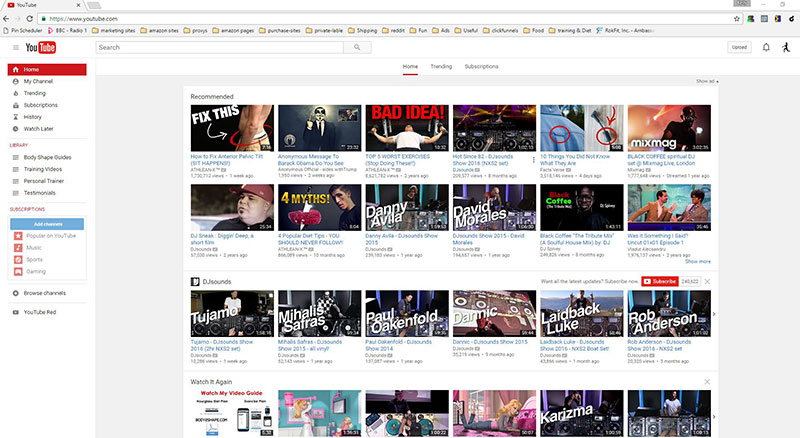Click the Popular on YouTube channel icon
800x438 pixels.
coord(18,236)
